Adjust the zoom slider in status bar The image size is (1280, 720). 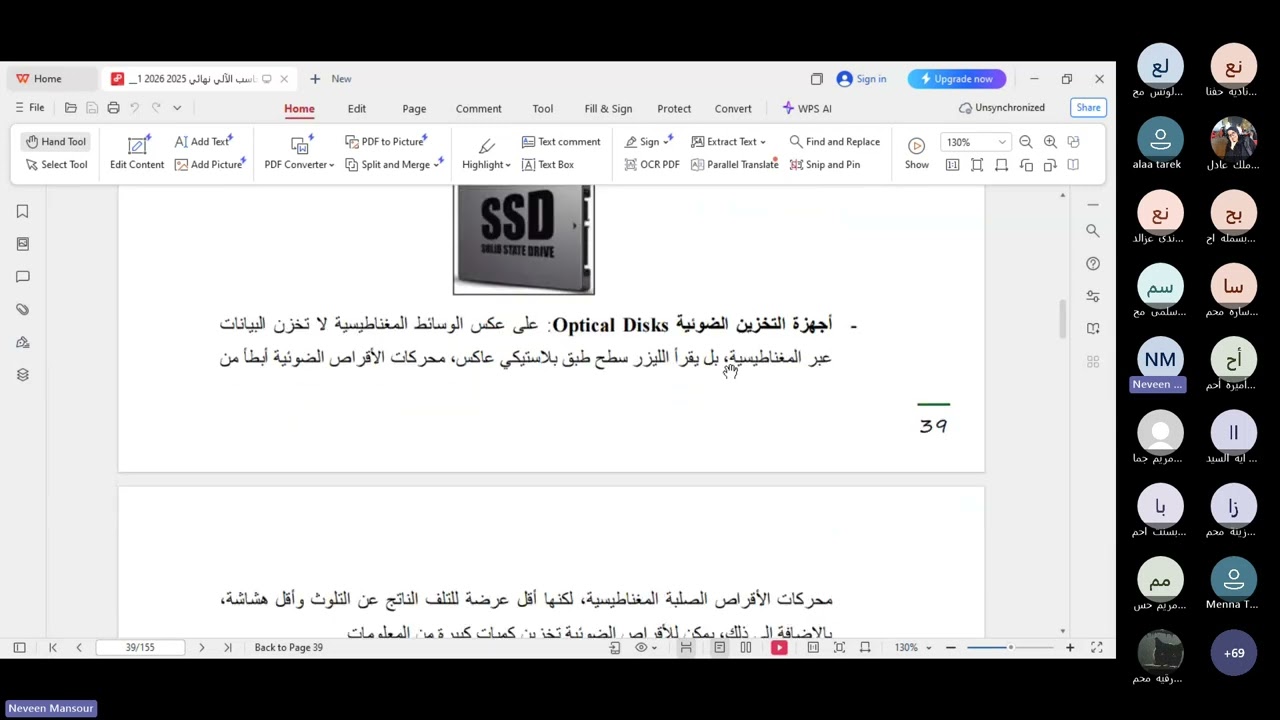1010,648
